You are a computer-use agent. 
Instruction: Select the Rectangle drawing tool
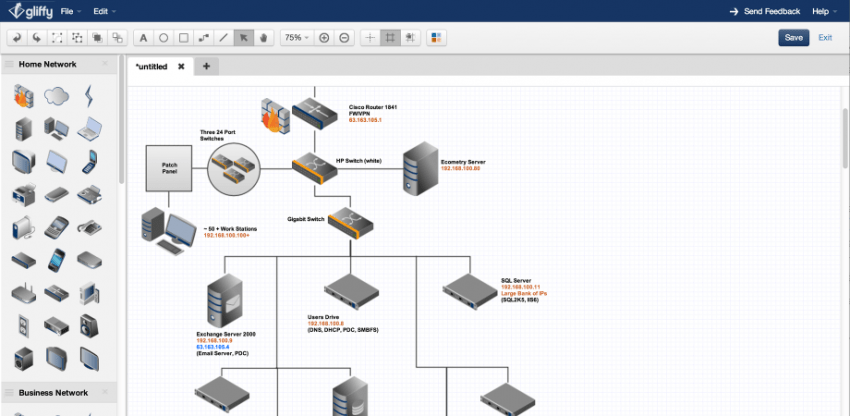184,38
